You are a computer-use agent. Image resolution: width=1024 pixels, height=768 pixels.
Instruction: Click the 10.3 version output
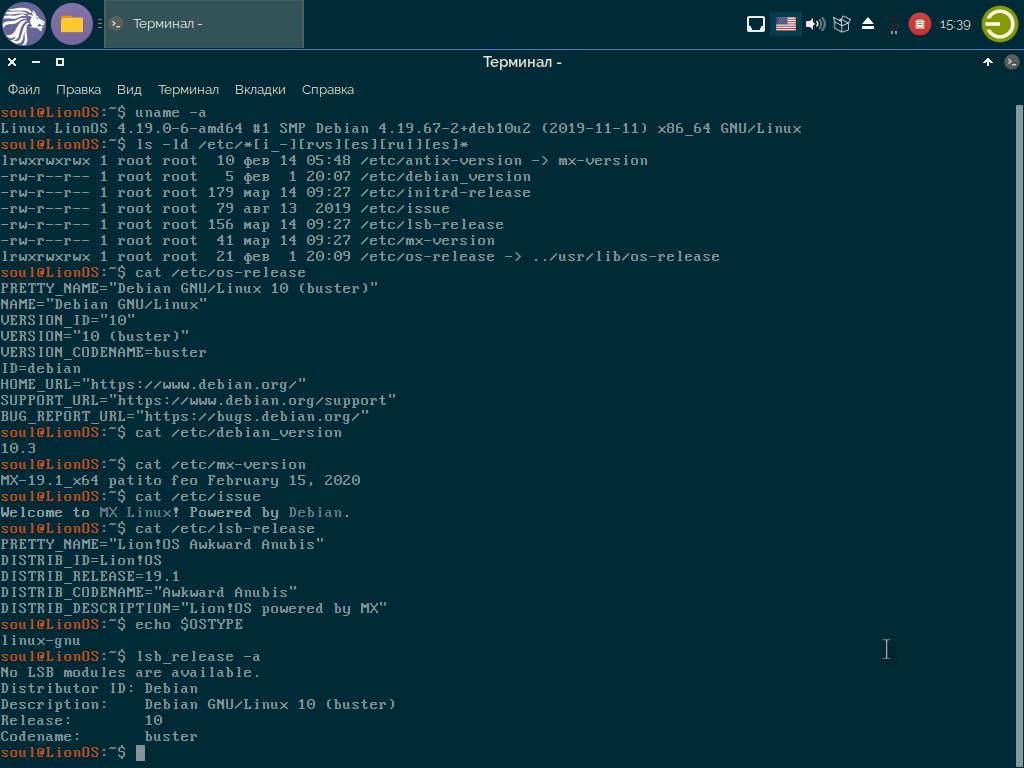coord(18,449)
